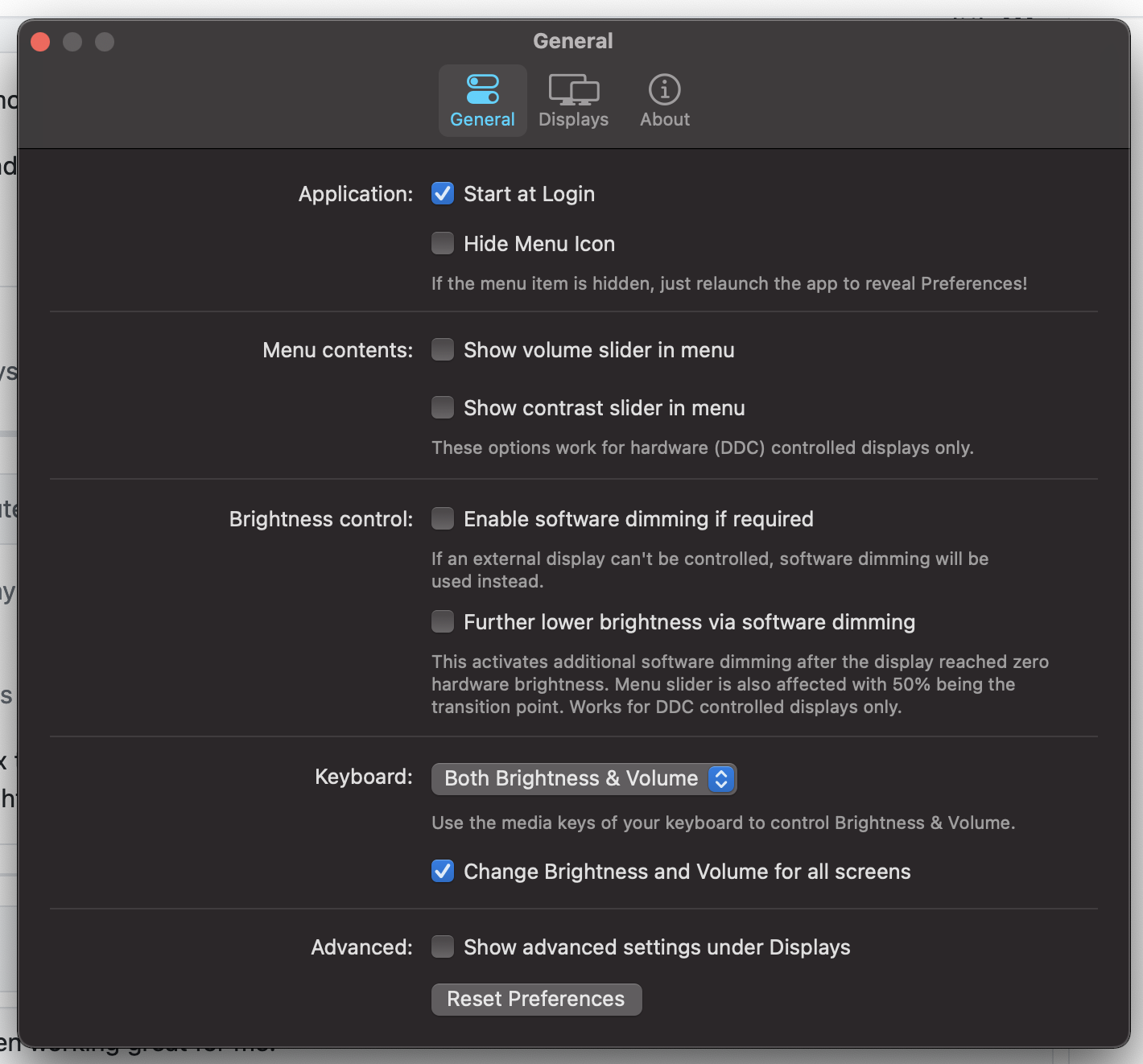Uncheck Change Brightness and Volume for all screens
The width and height of the screenshot is (1143, 1064).
pos(442,871)
